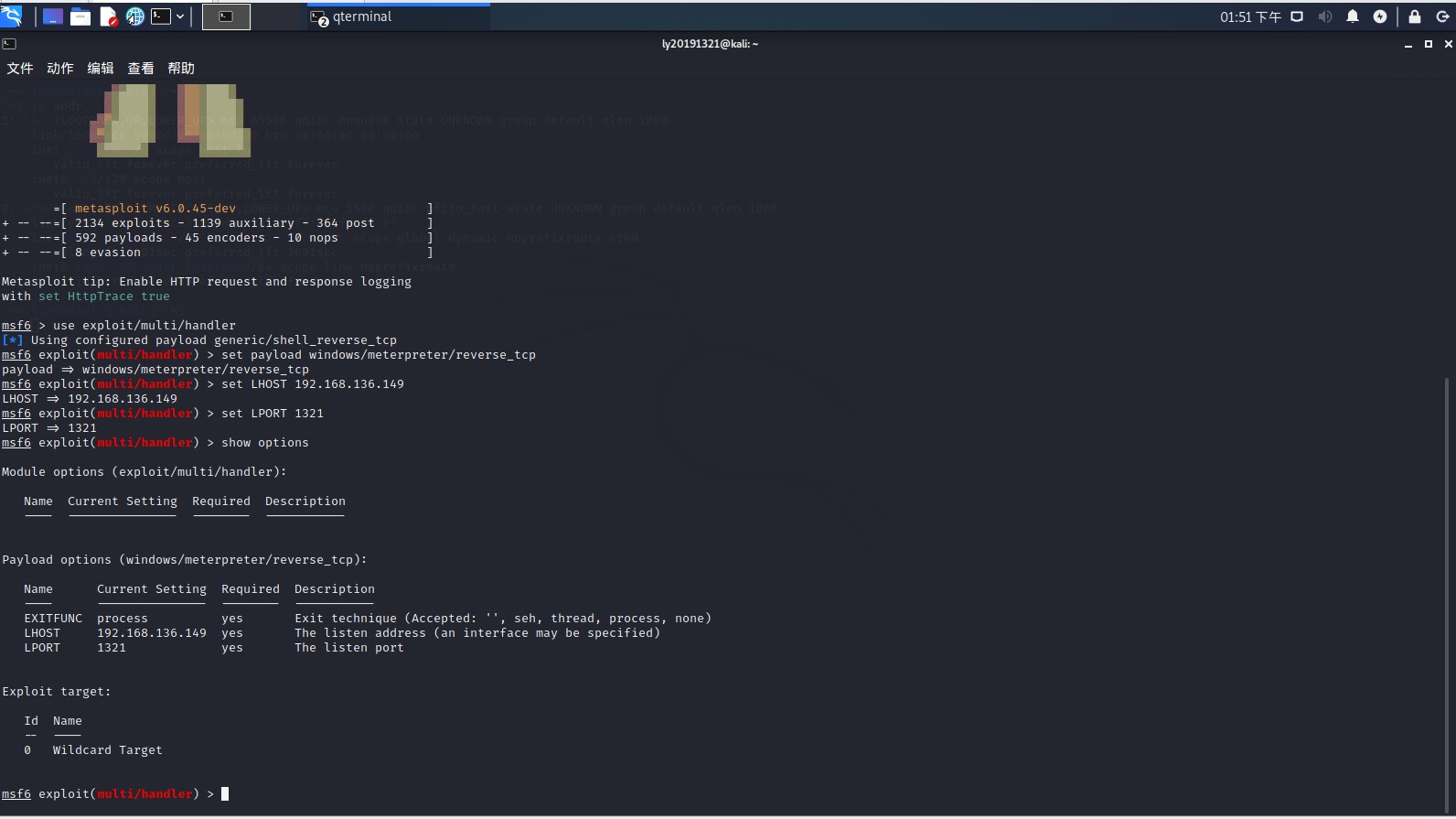Minimize the qterminal window
The height and width of the screenshot is (819, 1456).
point(1408,44)
